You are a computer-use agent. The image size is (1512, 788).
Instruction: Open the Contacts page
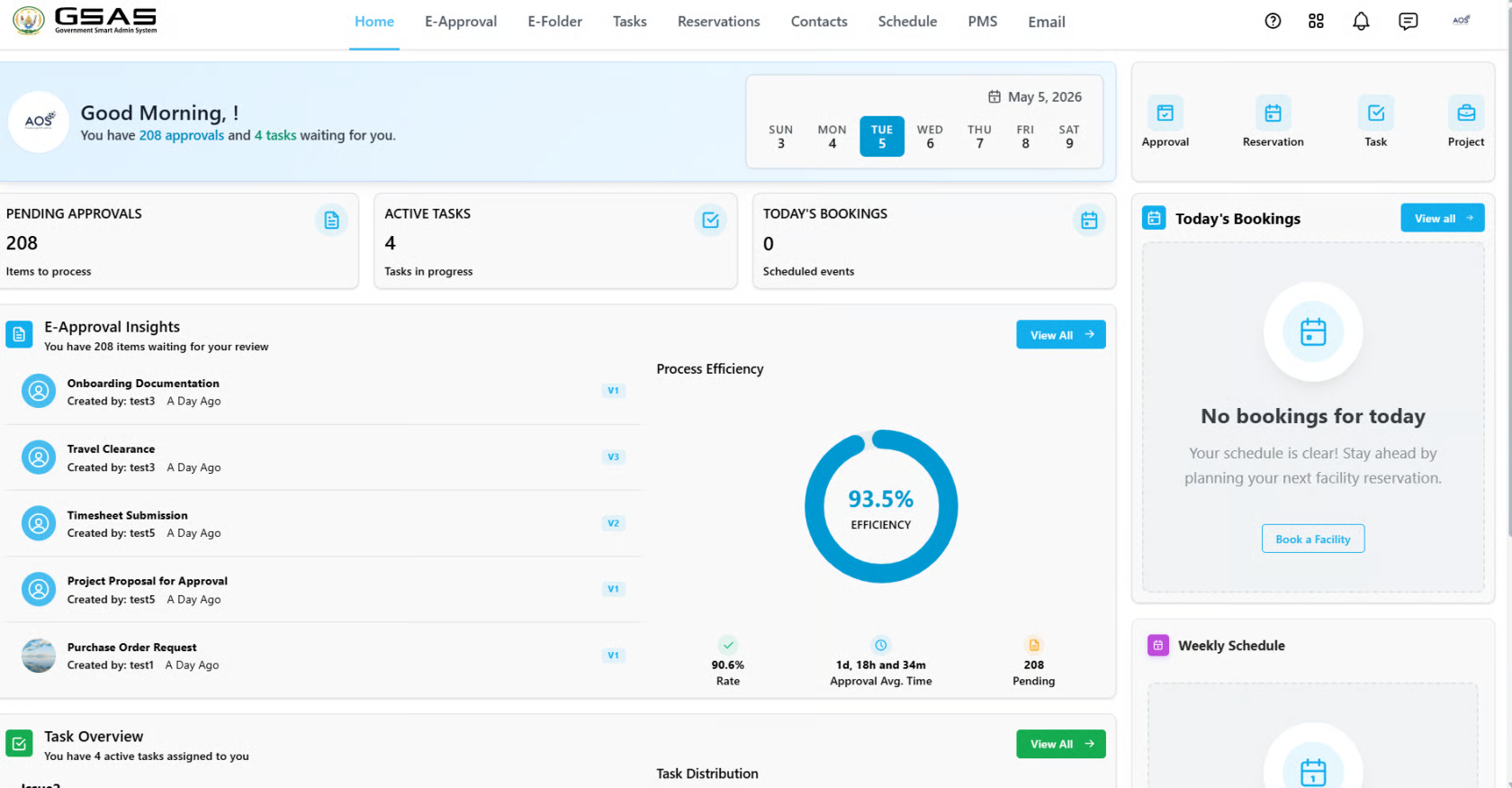pyautogui.click(x=819, y=22)
